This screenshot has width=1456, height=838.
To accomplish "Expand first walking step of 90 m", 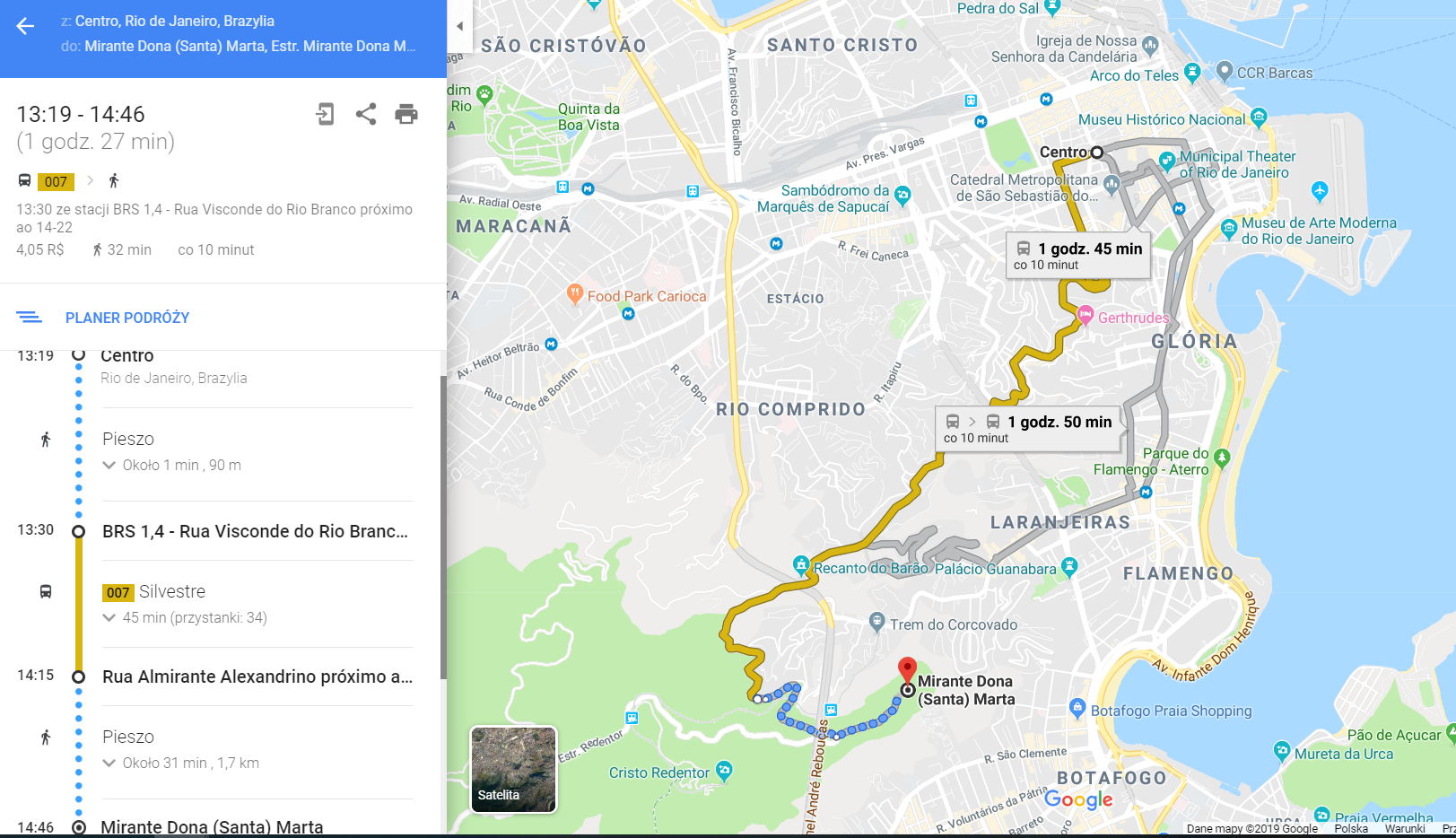I will 171,465.
